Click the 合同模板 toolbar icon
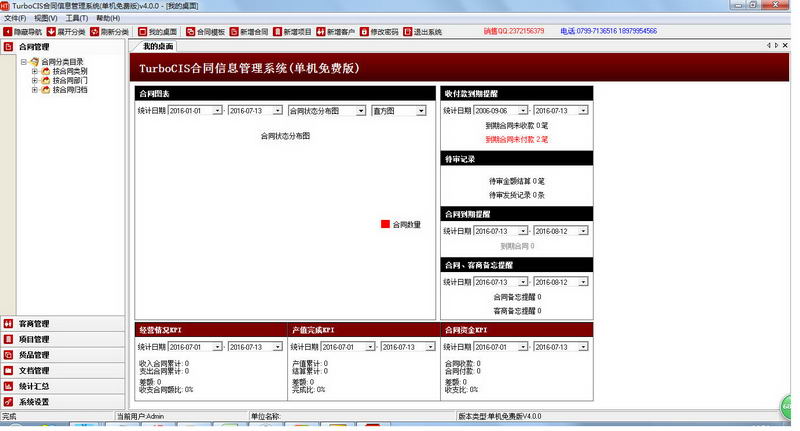This screenshot has width=800, height=431. coord(190,32)
